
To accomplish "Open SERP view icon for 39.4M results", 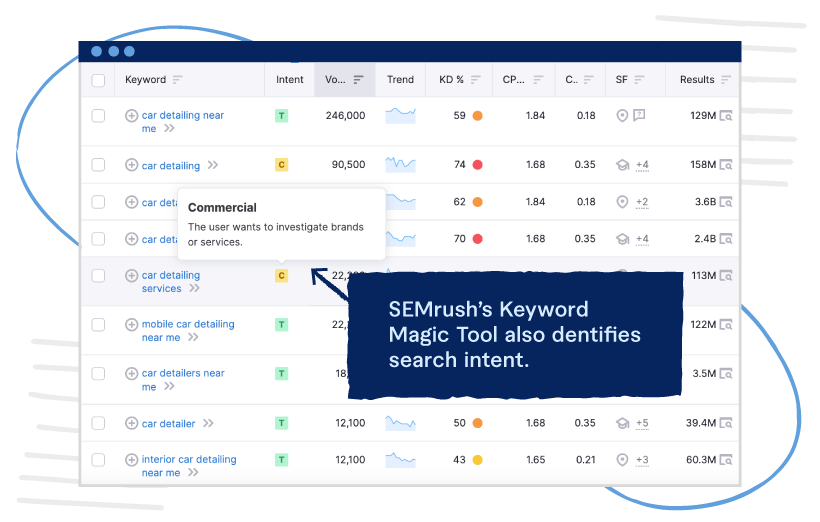I will pyautogui.click(x=726, y=423).
